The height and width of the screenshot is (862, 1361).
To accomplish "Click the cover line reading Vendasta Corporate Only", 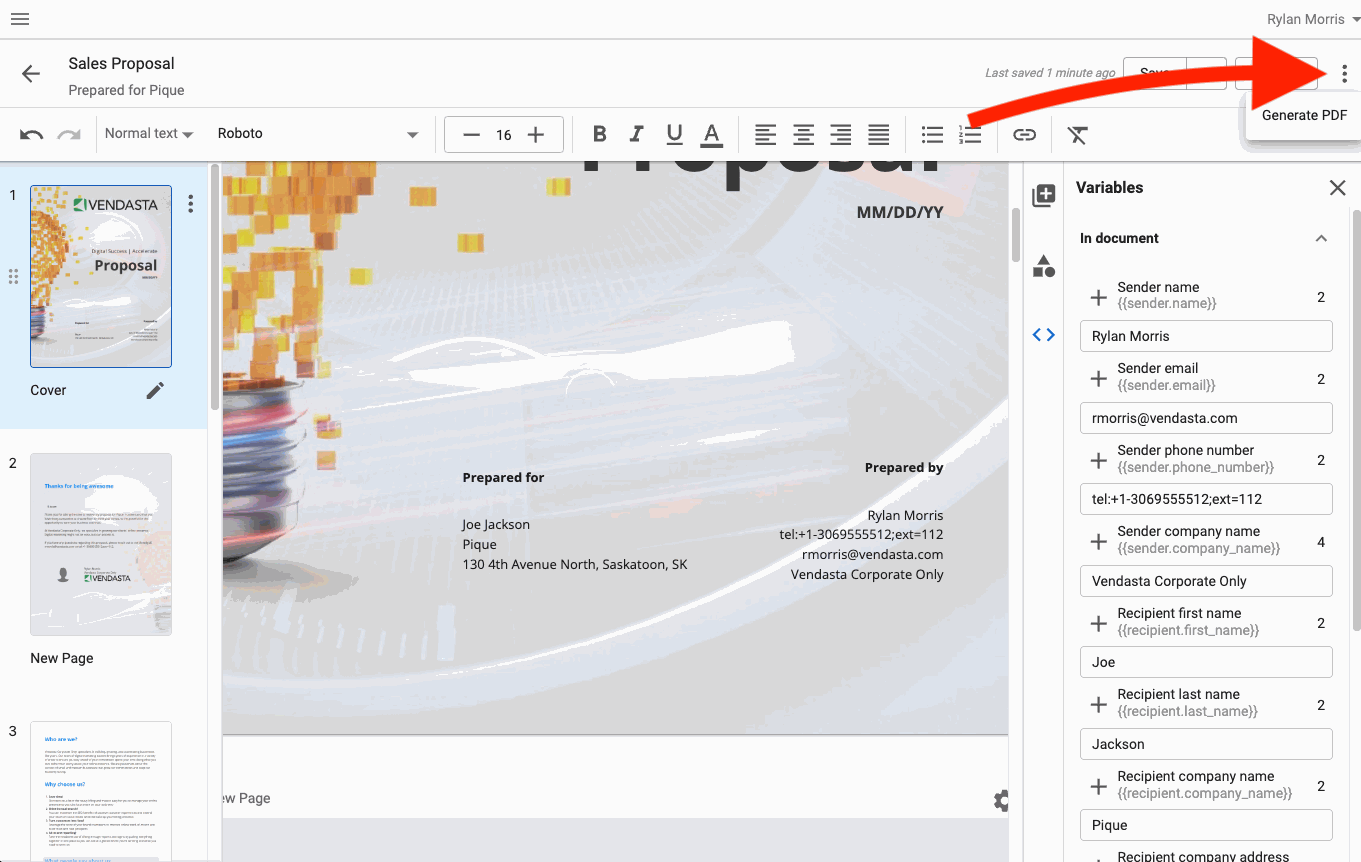I will (867, 574).
